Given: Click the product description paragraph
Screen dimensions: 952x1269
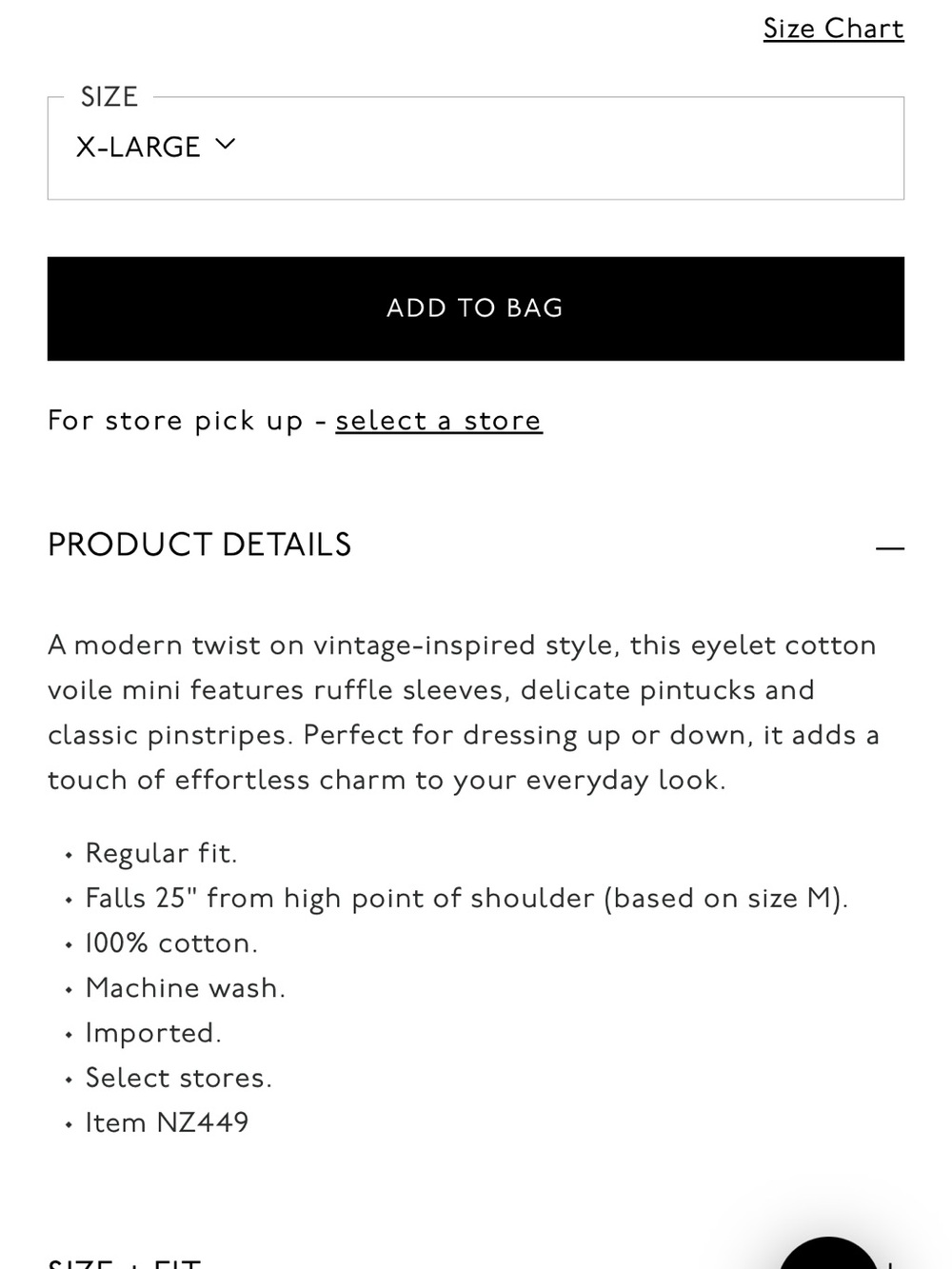Looking at the screenshot, I should pyautogui.click(x=464, y=713).
